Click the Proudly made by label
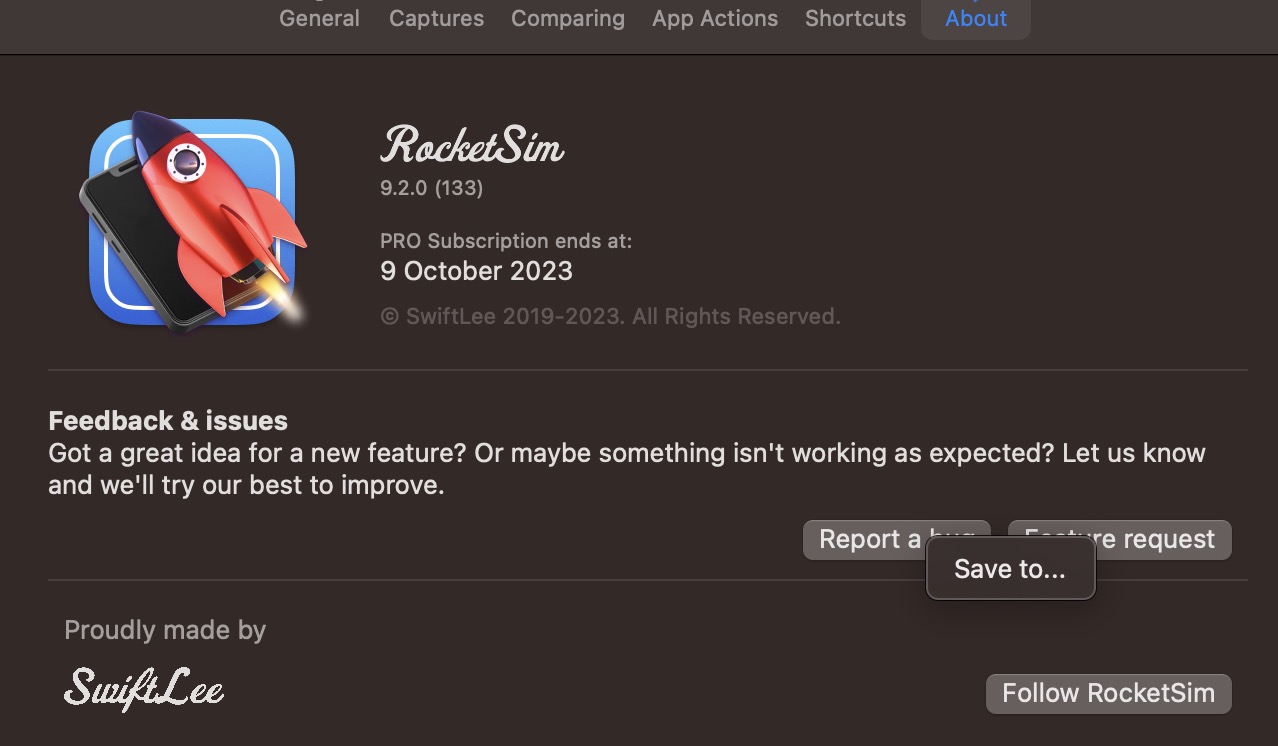The height and width of the screenshot is (746, 1278). coord(165,630)
